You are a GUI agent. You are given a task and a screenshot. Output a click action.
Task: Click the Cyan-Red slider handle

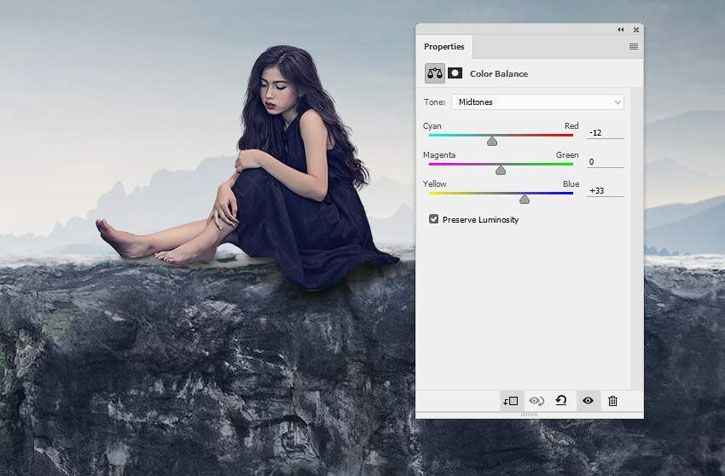pyautogui.click(x=492, y=141)
